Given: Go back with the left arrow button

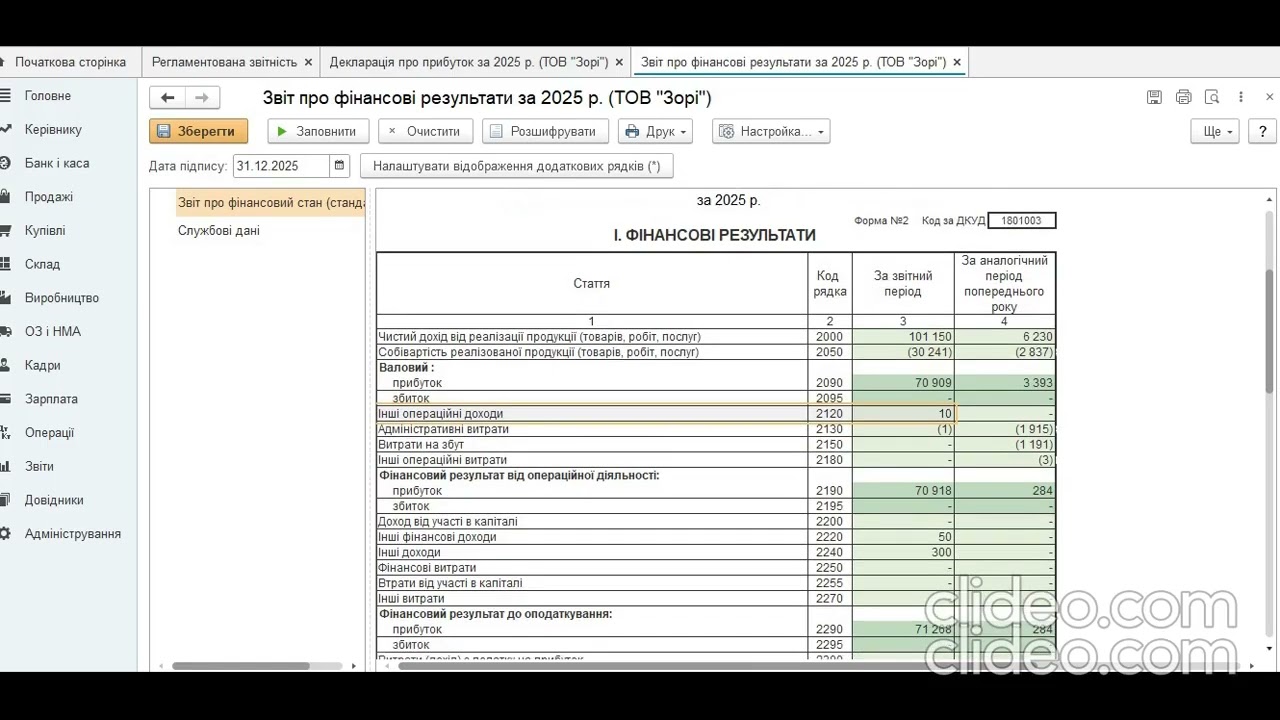Looking at the screenshot, I should coord(168,98).
